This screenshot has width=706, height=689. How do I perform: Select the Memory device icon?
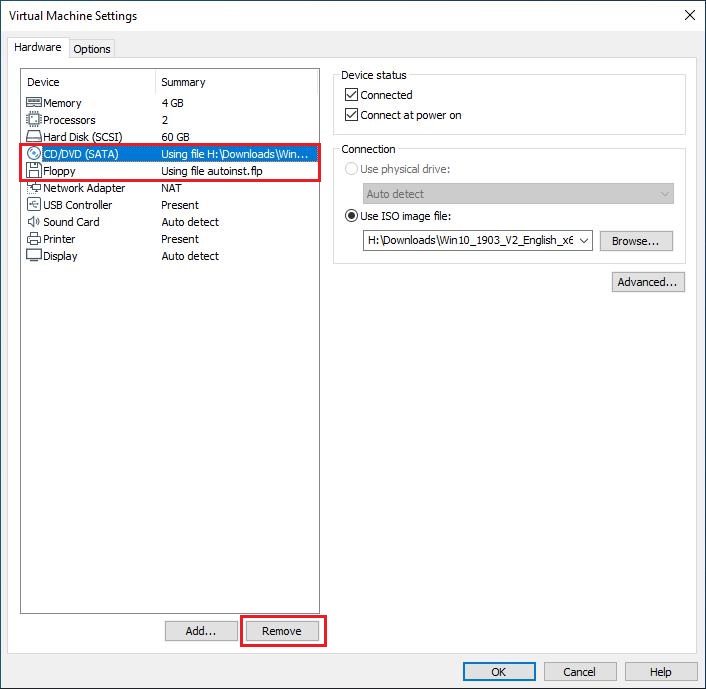pos(33,103)
